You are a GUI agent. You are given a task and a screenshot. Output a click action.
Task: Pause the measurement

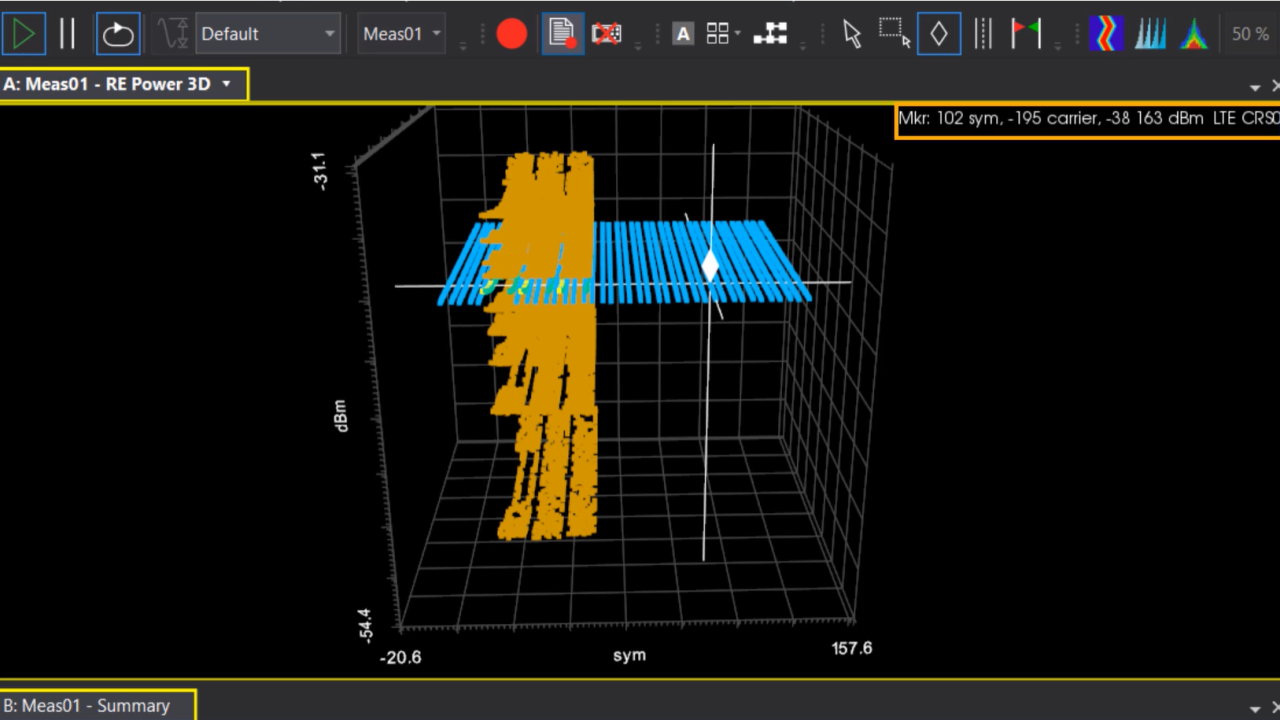click(x=68, y=33)
